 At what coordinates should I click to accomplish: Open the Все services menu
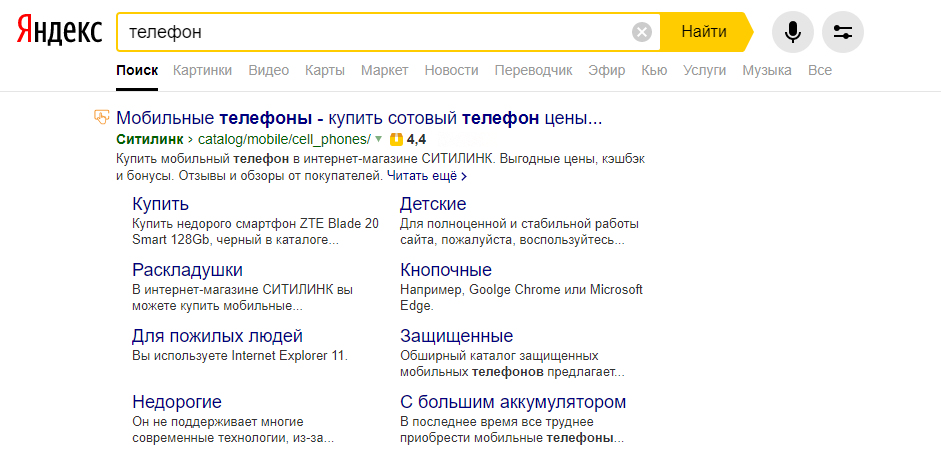[x=819, y=70]
